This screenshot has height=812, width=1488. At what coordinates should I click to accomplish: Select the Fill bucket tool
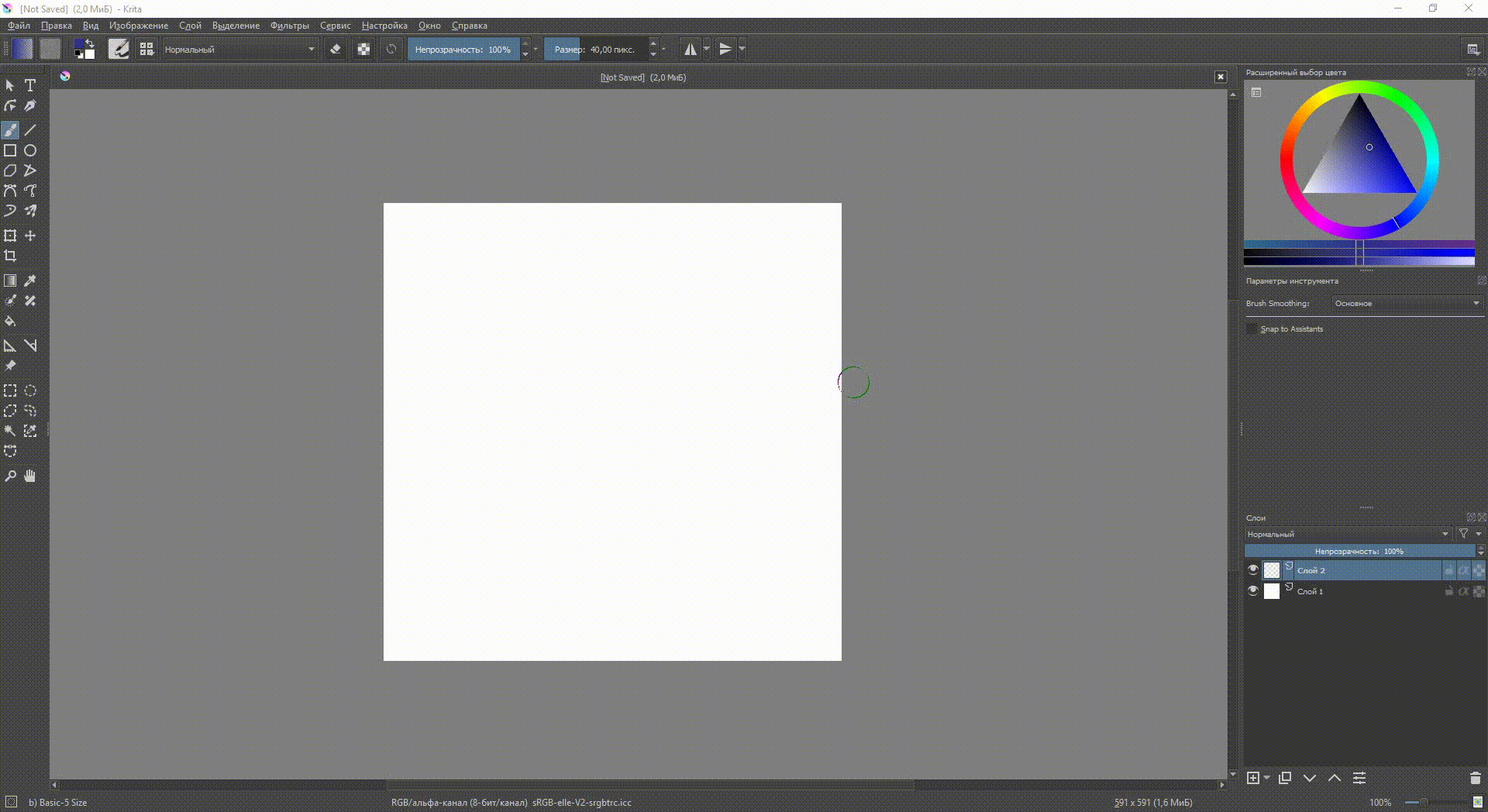[x=10, y=321]
